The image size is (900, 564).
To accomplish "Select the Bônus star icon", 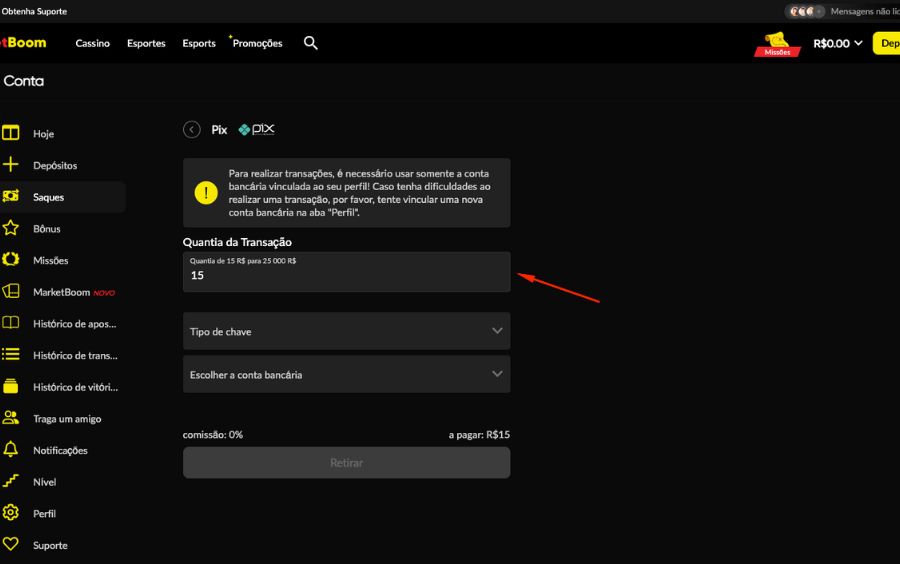I will (11, 228).
